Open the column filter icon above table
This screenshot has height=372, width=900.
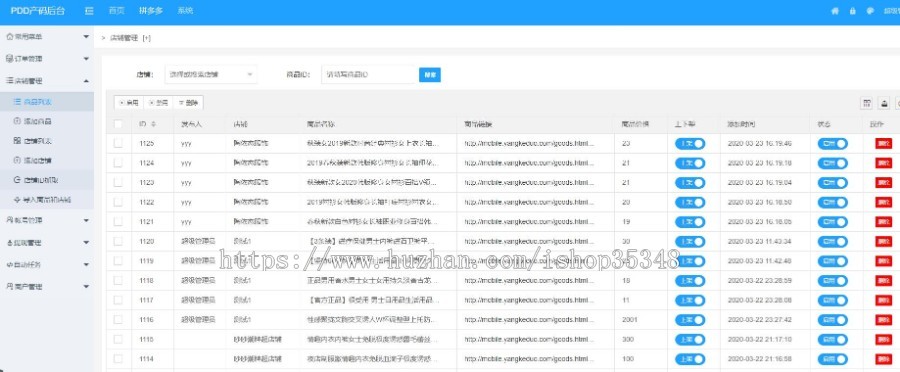tap(867, 103)
